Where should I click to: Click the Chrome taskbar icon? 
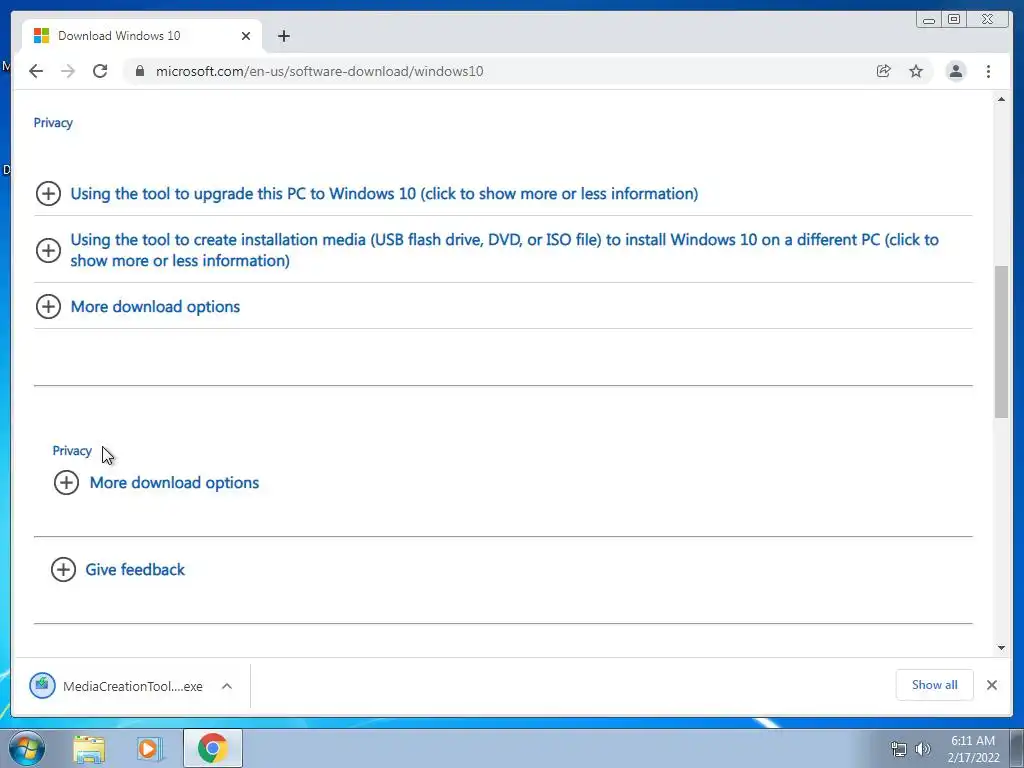tap(212, 748)
